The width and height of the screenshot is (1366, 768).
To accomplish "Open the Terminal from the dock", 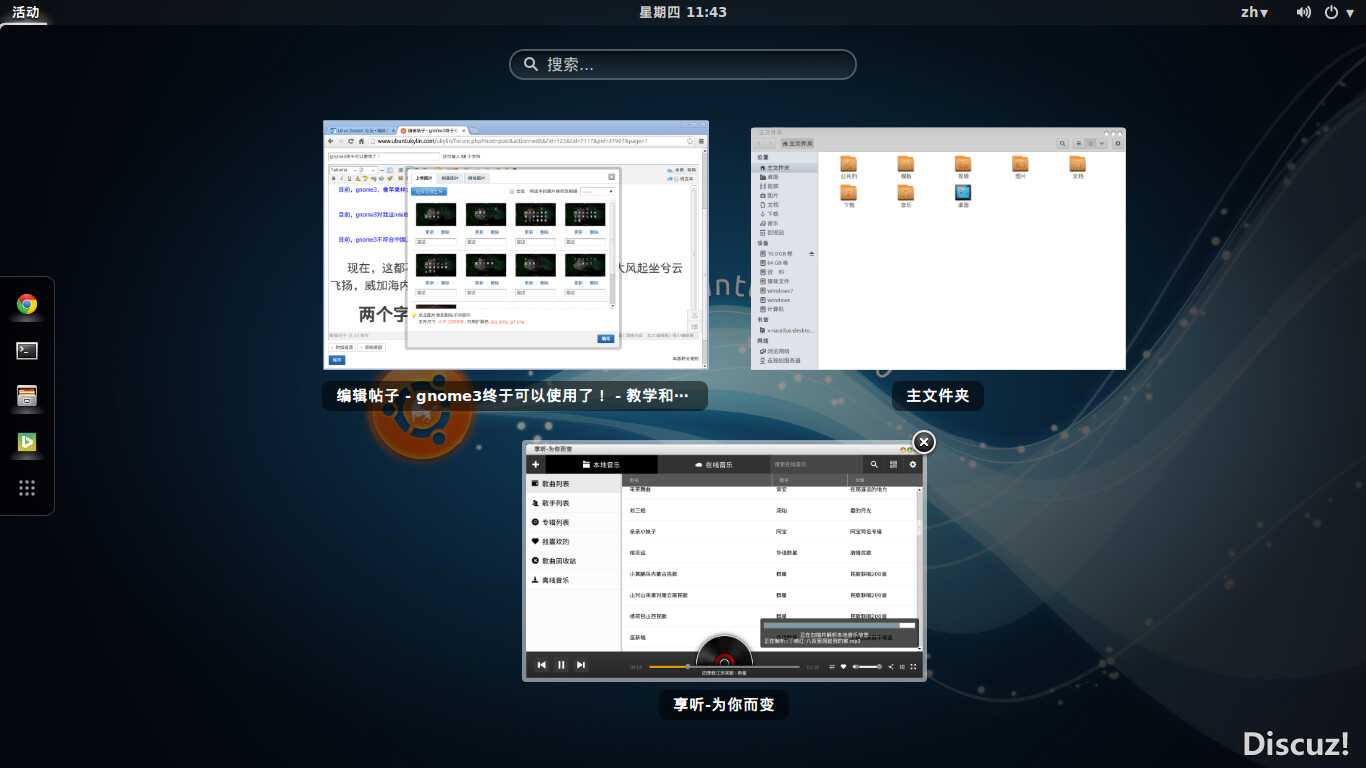I will 27,350.
